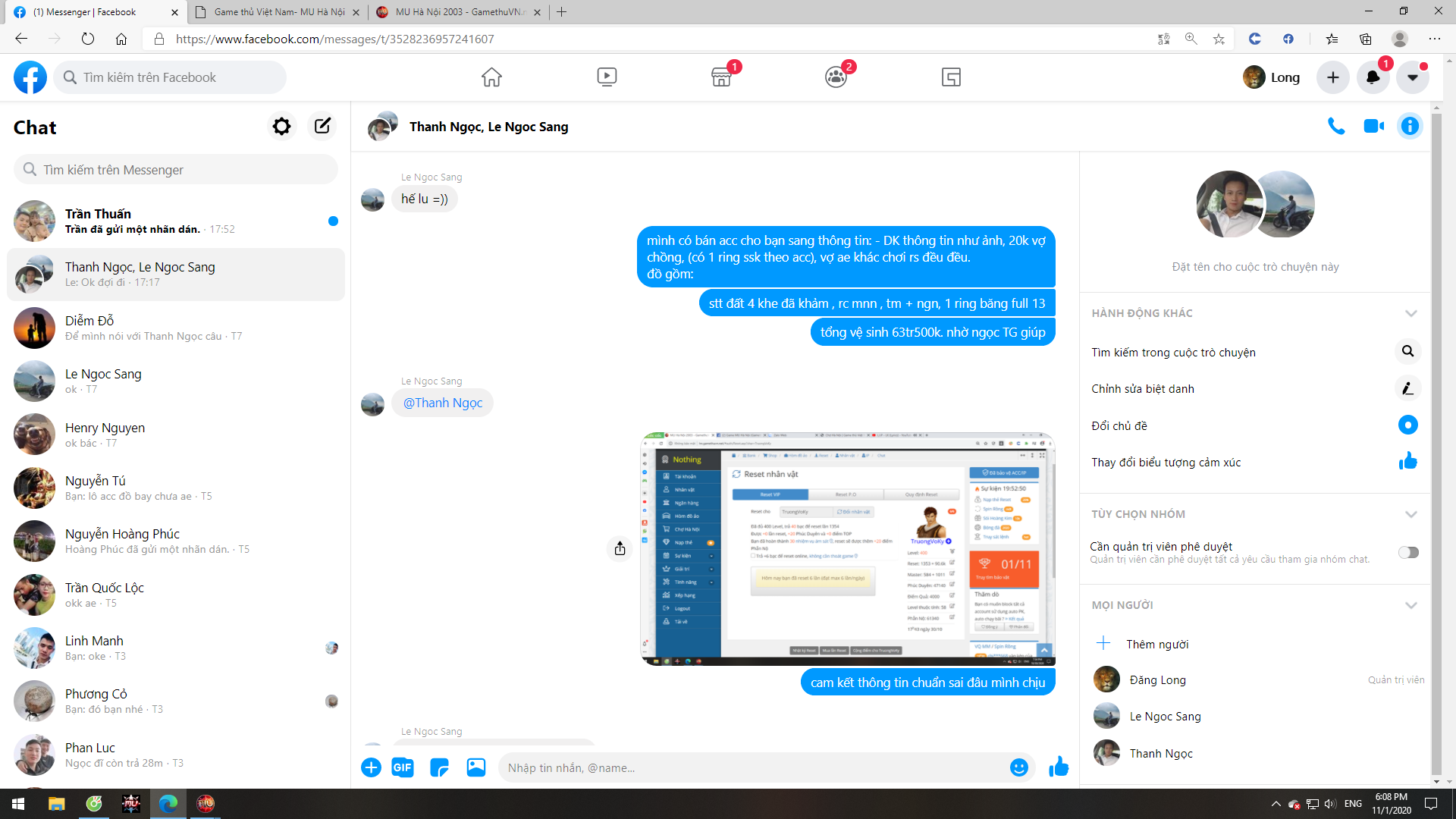Attach a photo using the image icon
Image resolution: width=1456 pixels, height=819 pixels.
(x=475, y=767)
